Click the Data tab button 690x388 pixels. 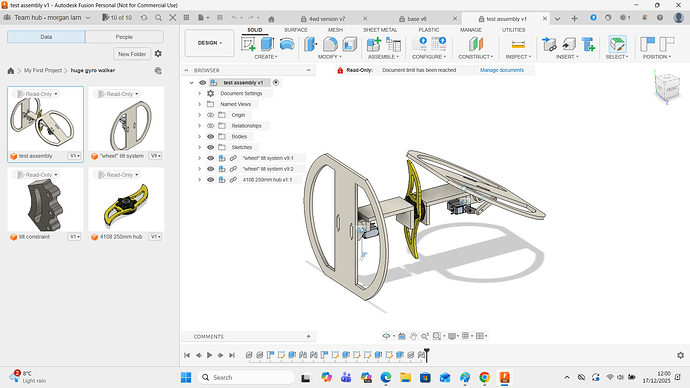[x=46, y=37]
